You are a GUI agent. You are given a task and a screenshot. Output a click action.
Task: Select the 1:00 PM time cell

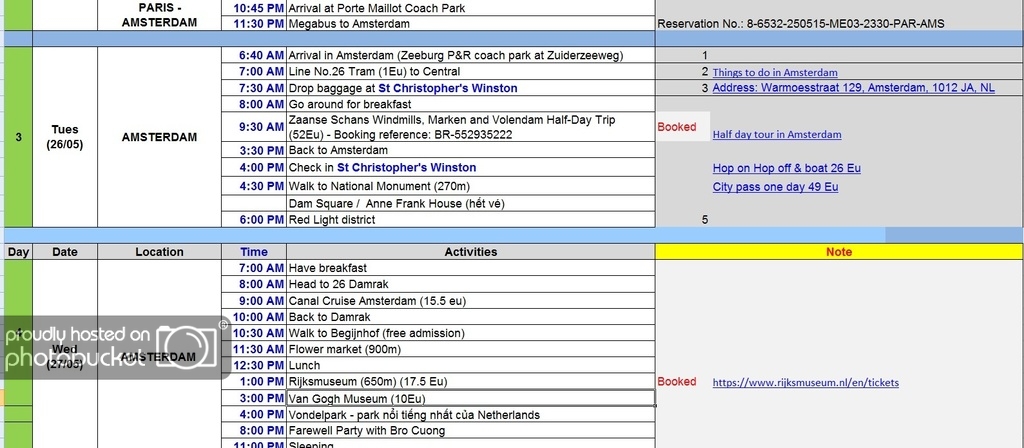coord(253,381)
